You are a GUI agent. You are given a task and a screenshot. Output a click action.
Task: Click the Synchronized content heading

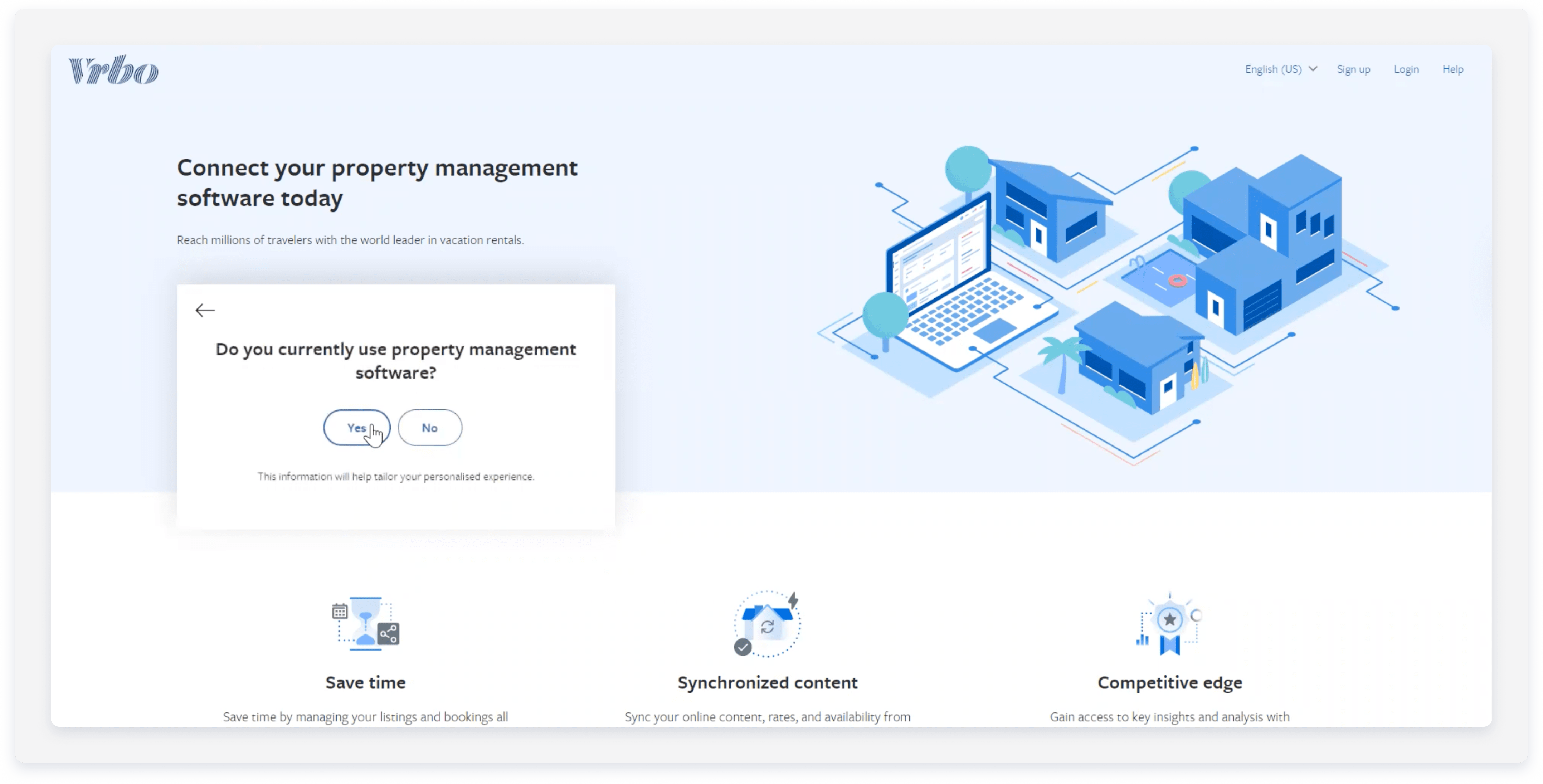tap(767, 682)
